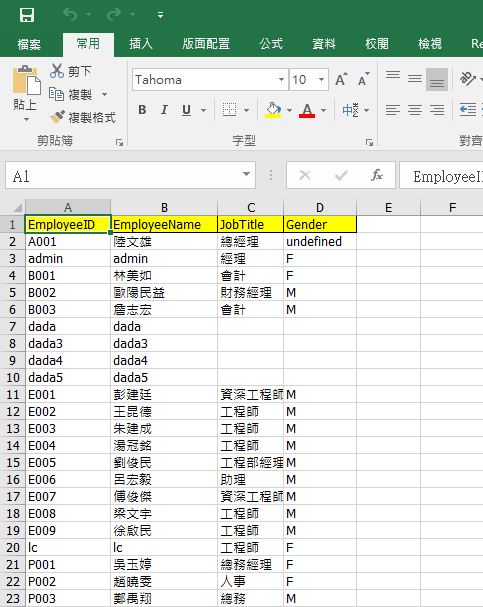
Task: Click 剪下 scissors cut button
Action: 71,71
